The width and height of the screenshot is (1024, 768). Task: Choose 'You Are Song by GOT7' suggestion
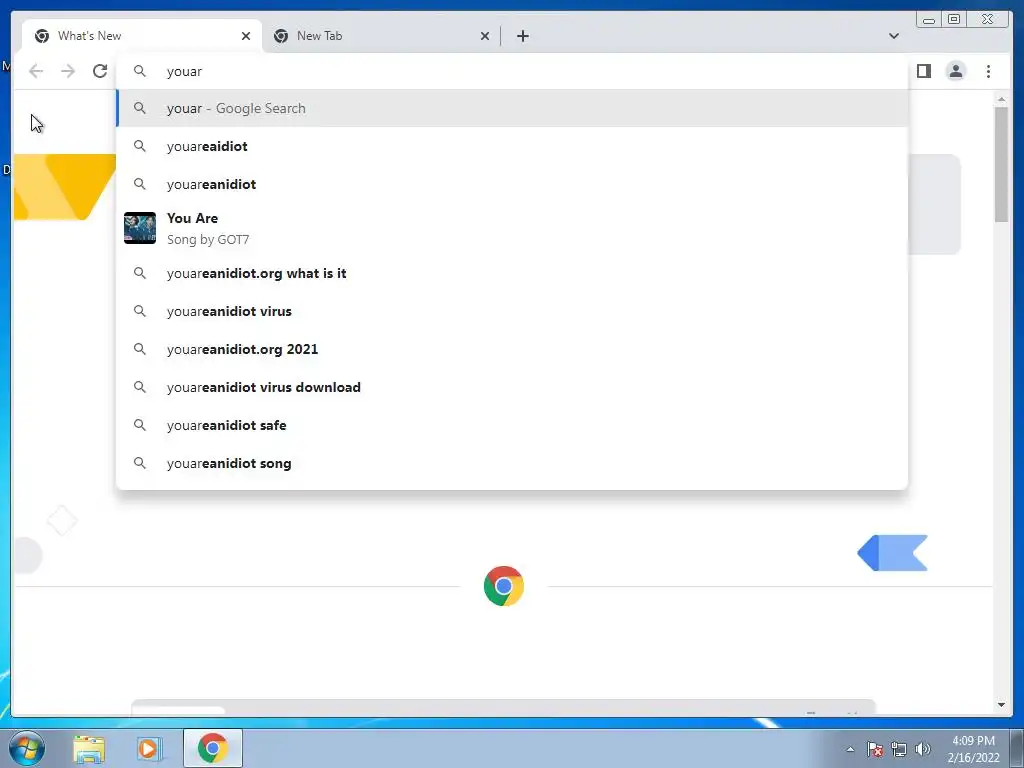(512, 229)
